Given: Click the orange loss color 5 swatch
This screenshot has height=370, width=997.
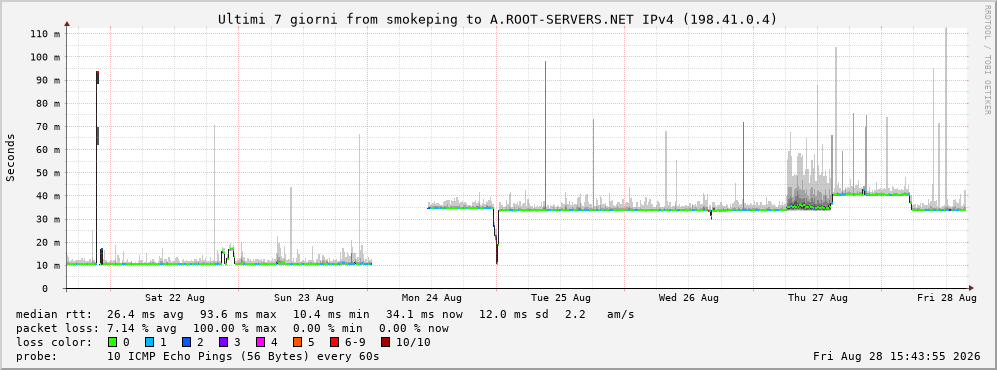Looking at the screenshot, I should 297,342.
